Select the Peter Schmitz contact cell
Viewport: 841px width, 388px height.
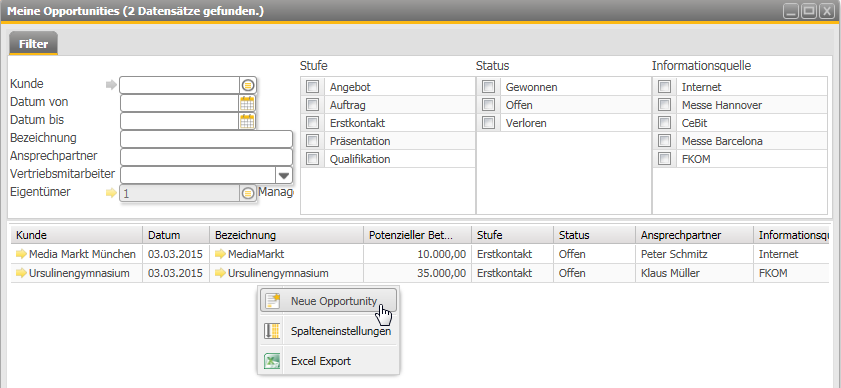point(694,254)
